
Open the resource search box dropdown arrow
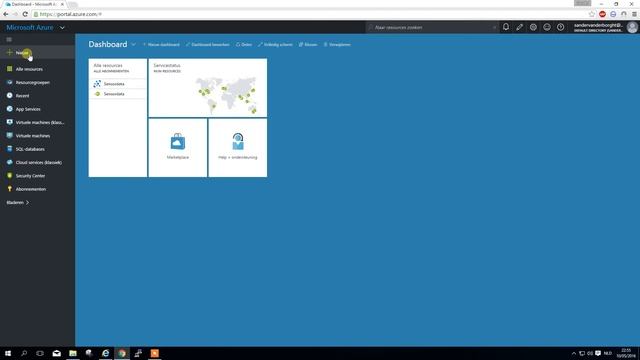tap(494, 27)
